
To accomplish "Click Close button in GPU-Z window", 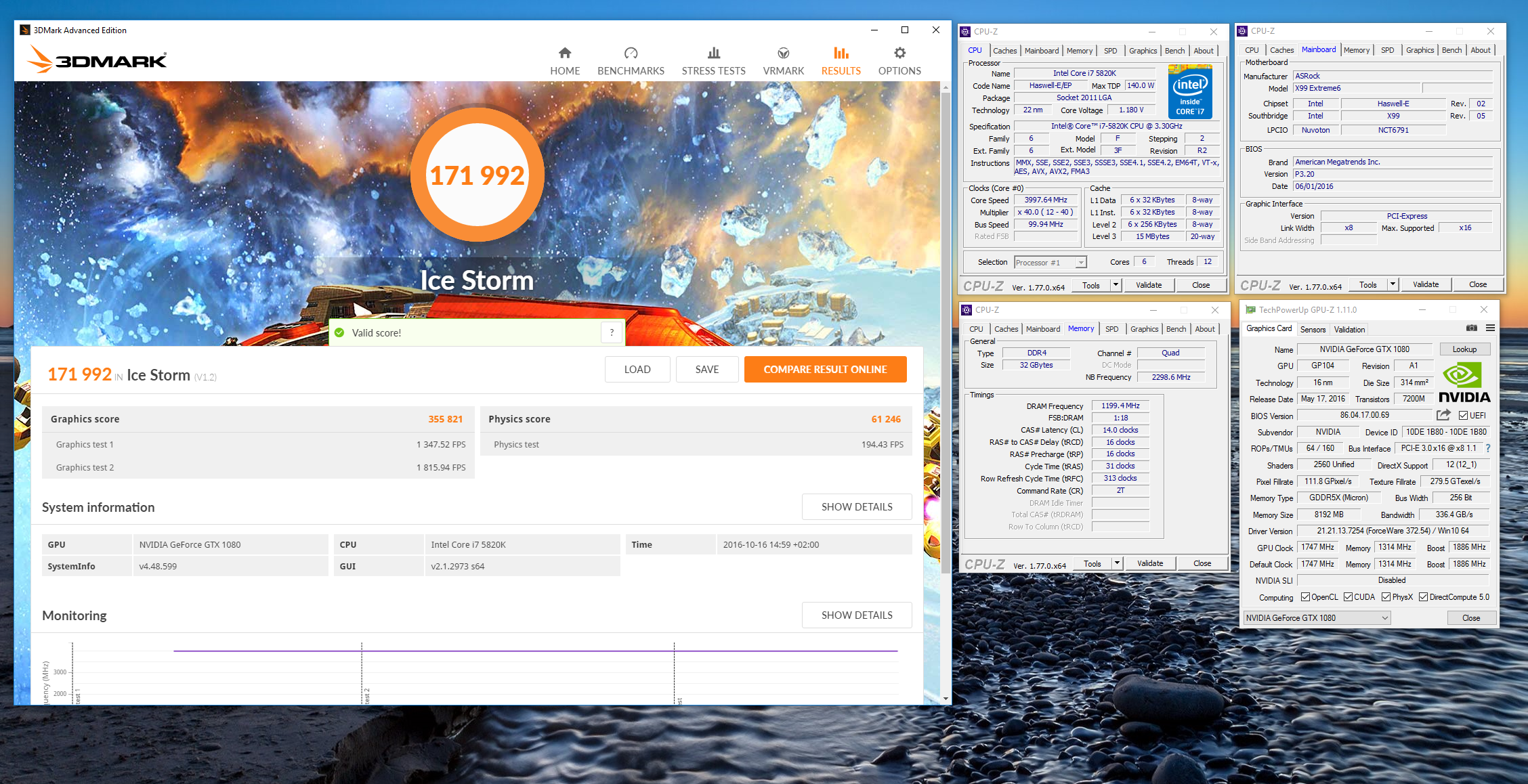I will [1470, 617].
